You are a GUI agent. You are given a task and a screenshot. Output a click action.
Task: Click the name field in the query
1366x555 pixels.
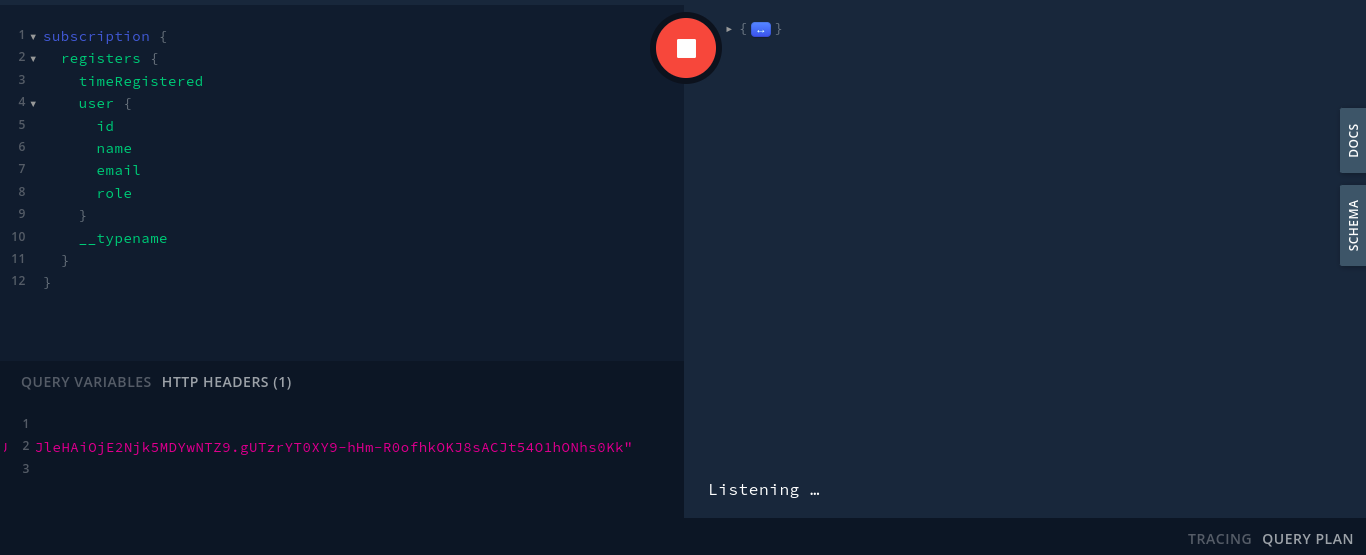(114, 148)
